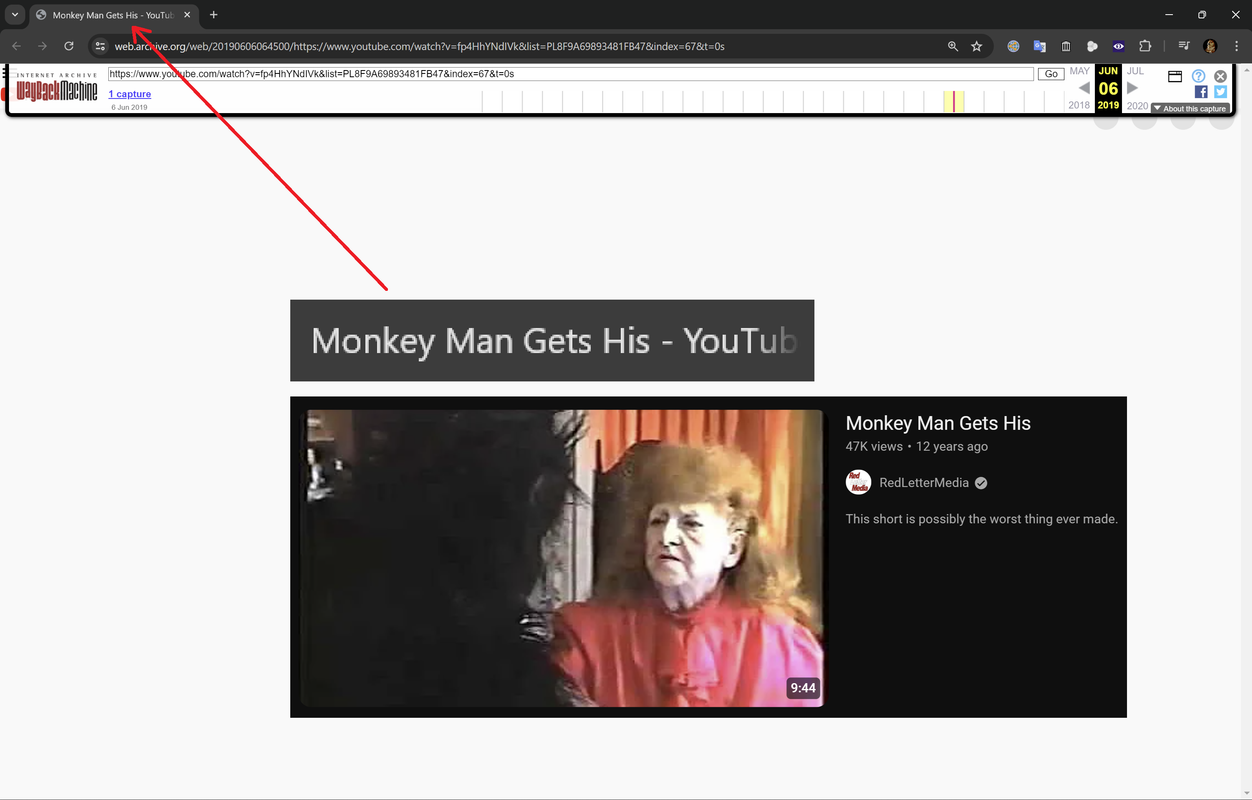
Task: Select the highlighted capture marker on timeline
Action: click(x=954, y=101)
